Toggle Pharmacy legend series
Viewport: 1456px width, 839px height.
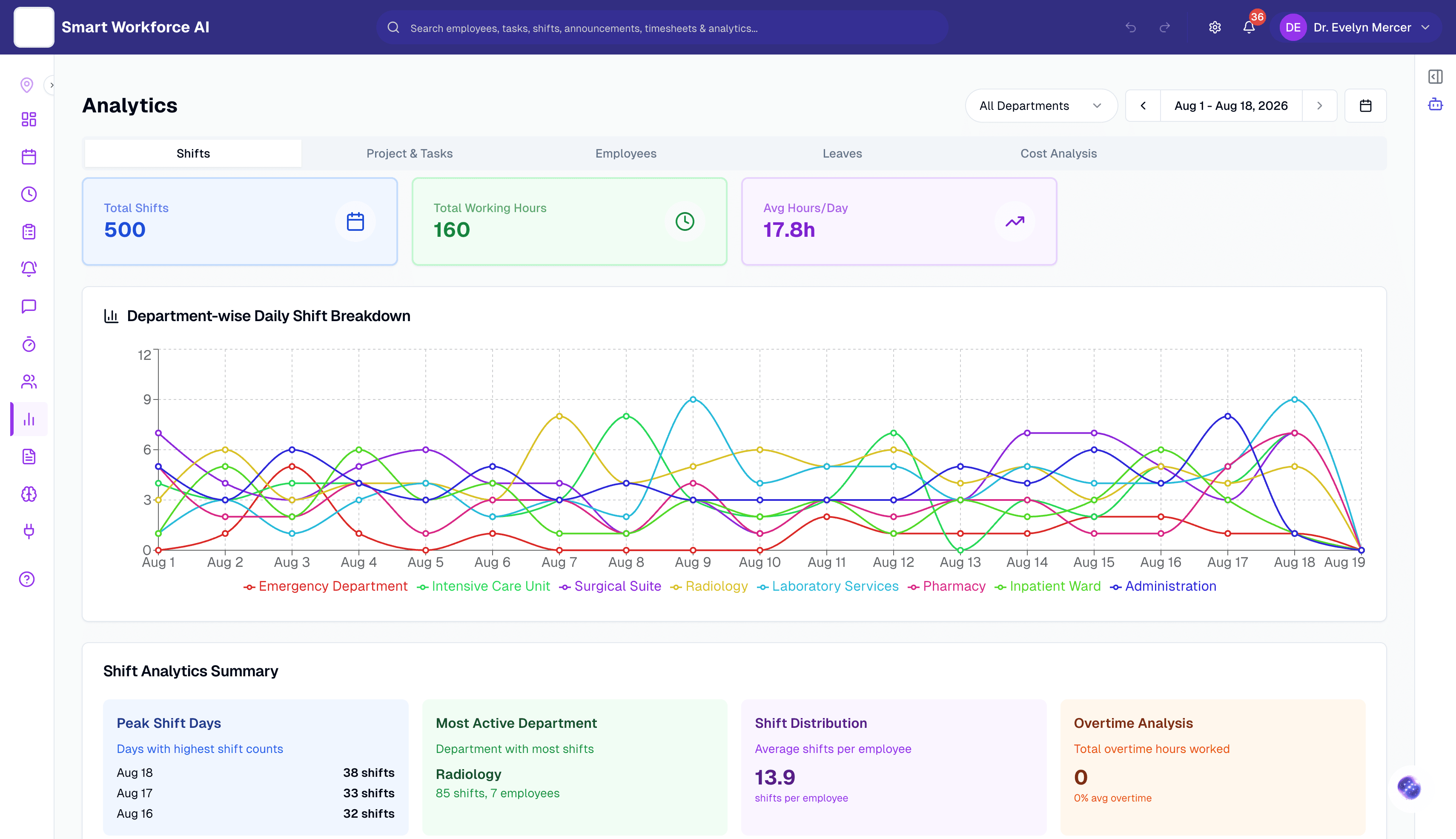pyautogui.click(x=946, y=586)
